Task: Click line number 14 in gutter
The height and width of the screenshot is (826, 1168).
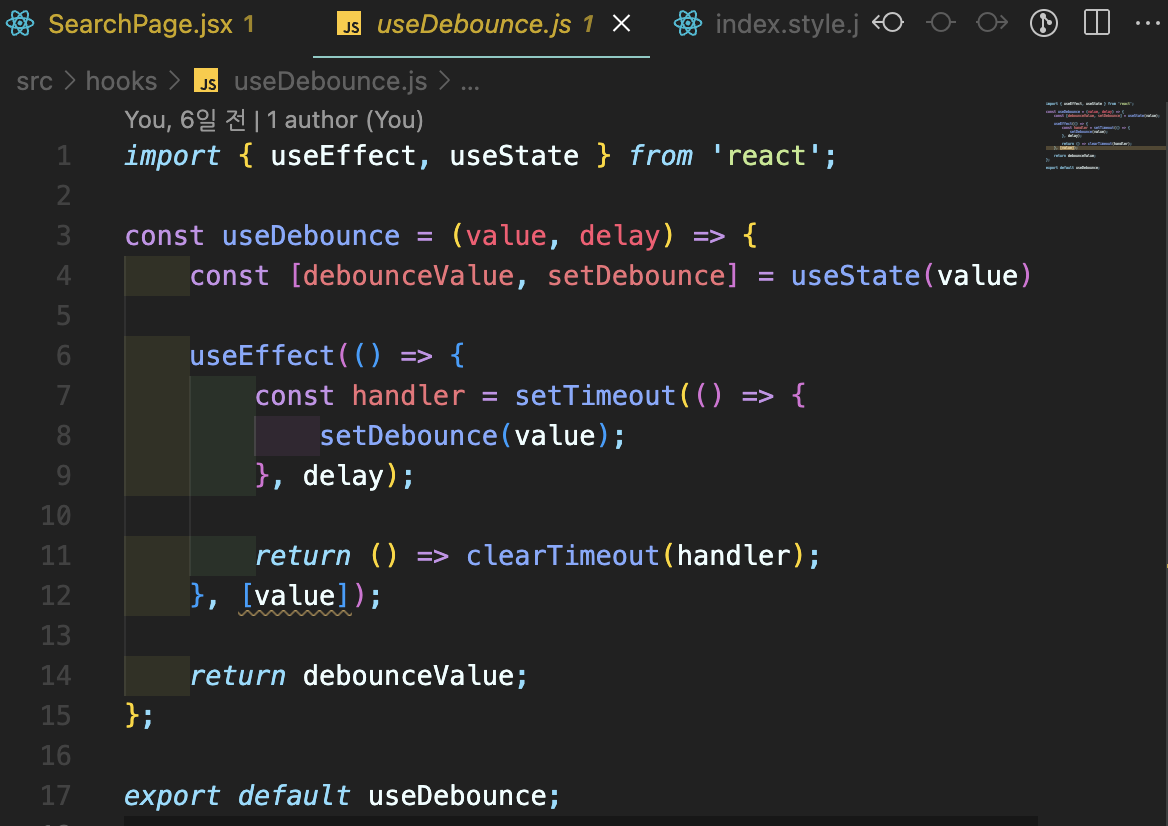Action: click(56, 676)
